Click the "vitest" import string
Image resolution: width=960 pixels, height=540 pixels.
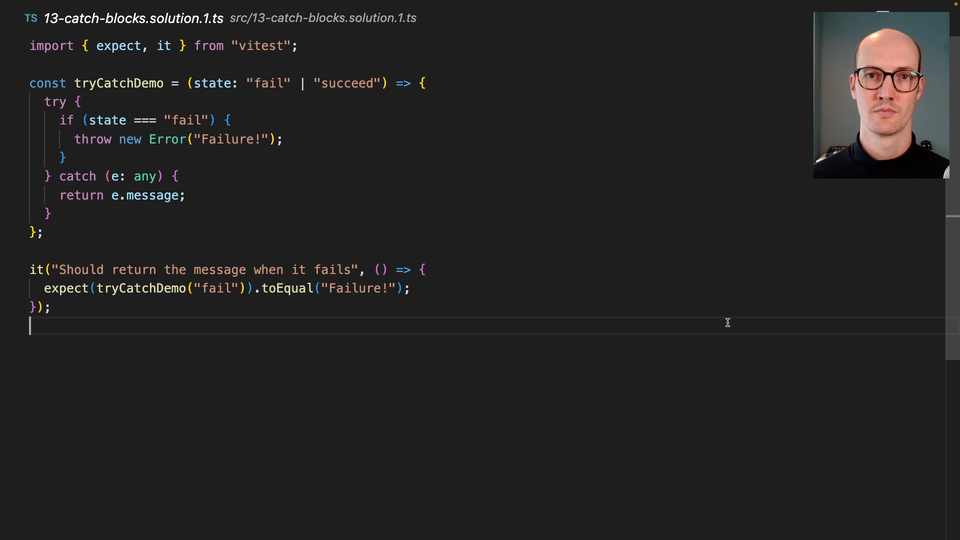tap(264, 46)
